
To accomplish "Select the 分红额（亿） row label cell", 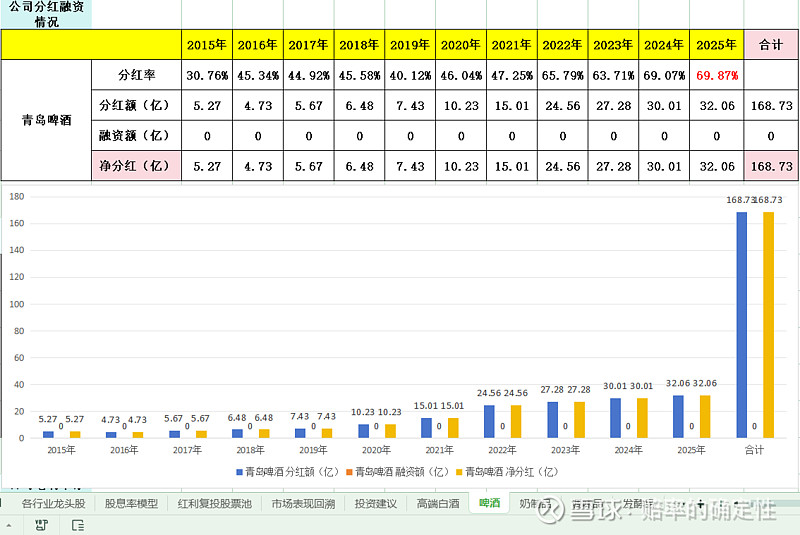I will coord(136,106).
